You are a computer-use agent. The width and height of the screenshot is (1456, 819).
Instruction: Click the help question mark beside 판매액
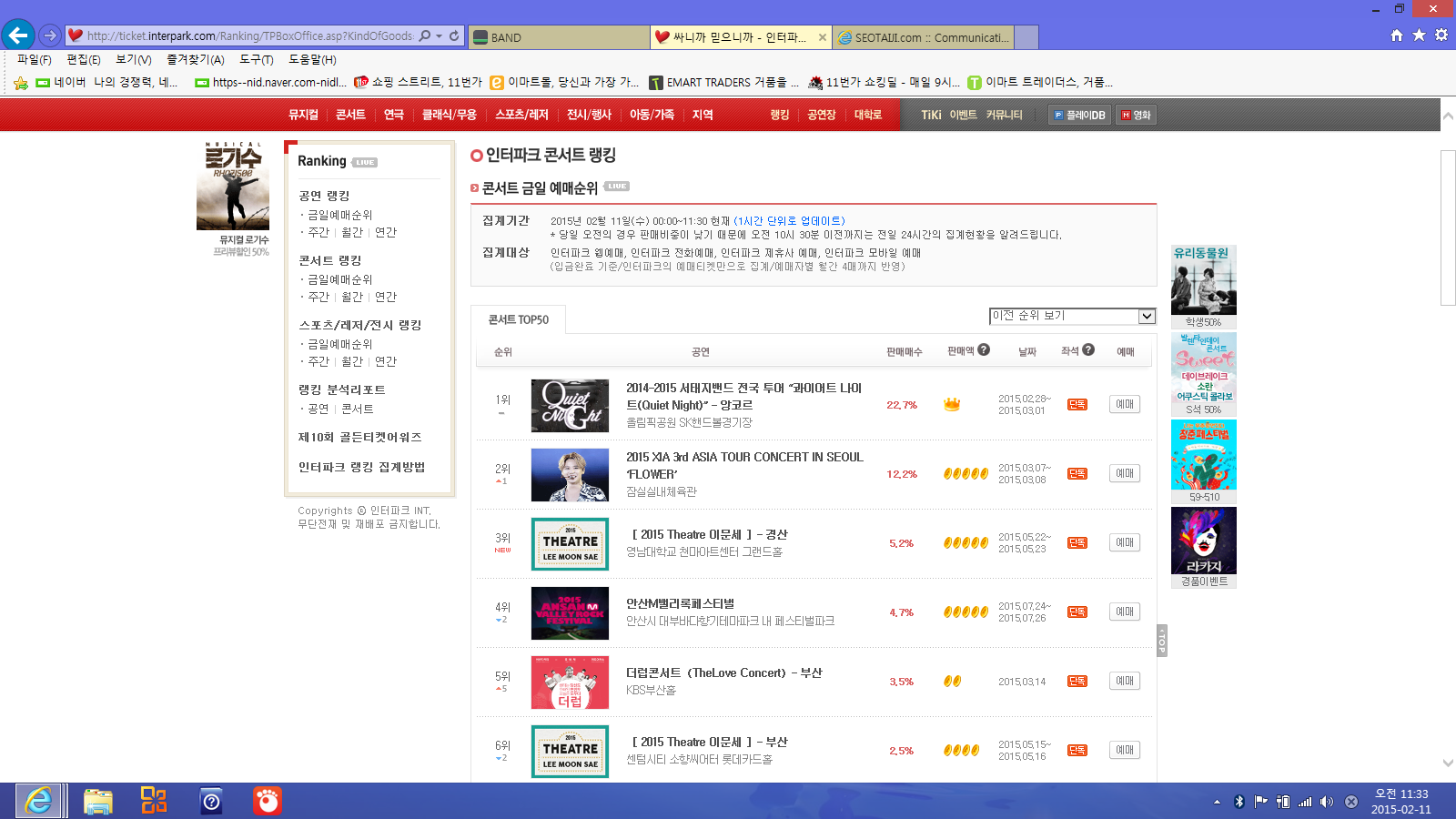coord(984,350)
